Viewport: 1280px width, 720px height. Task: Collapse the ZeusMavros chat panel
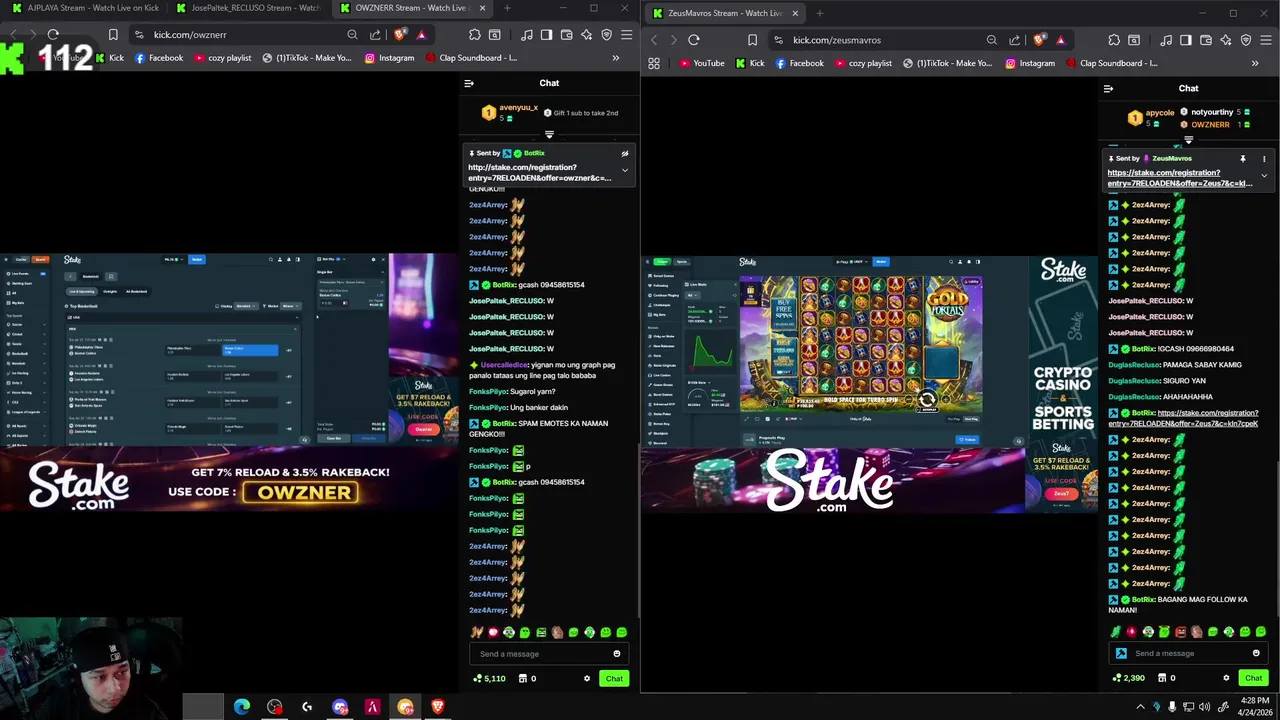point(1108,88)
